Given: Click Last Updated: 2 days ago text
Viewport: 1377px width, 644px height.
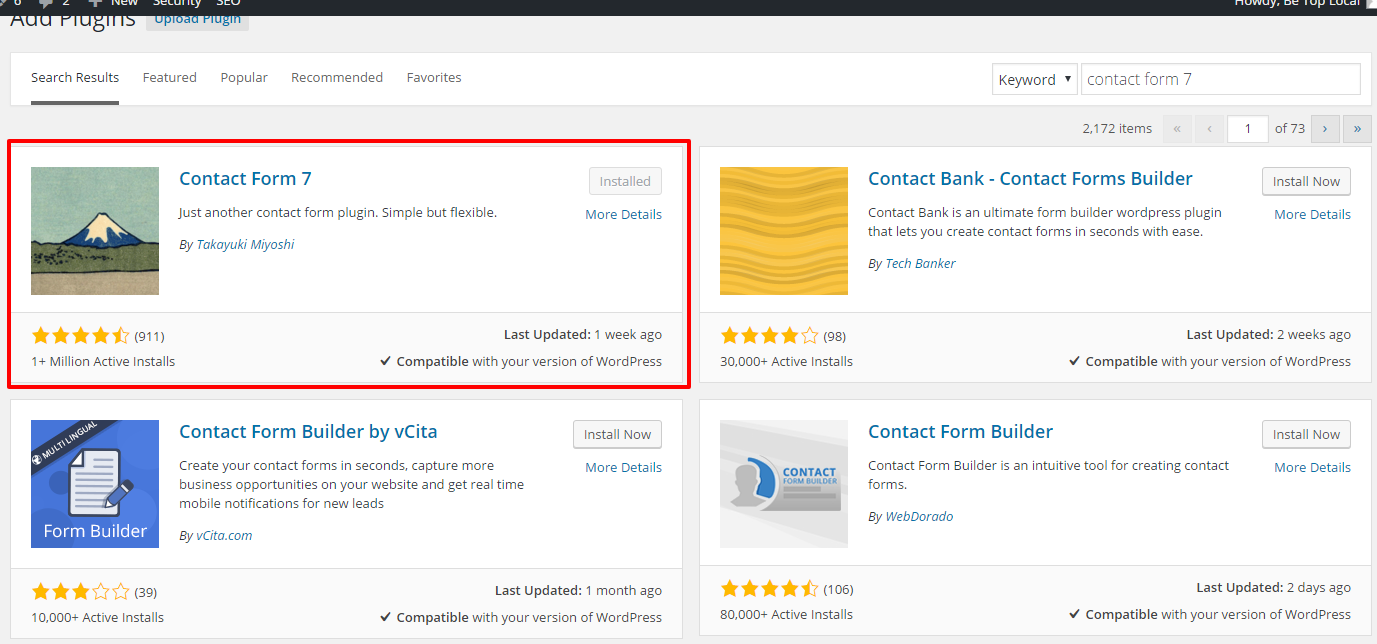Looking at the screenshot, I should 1273,588.
